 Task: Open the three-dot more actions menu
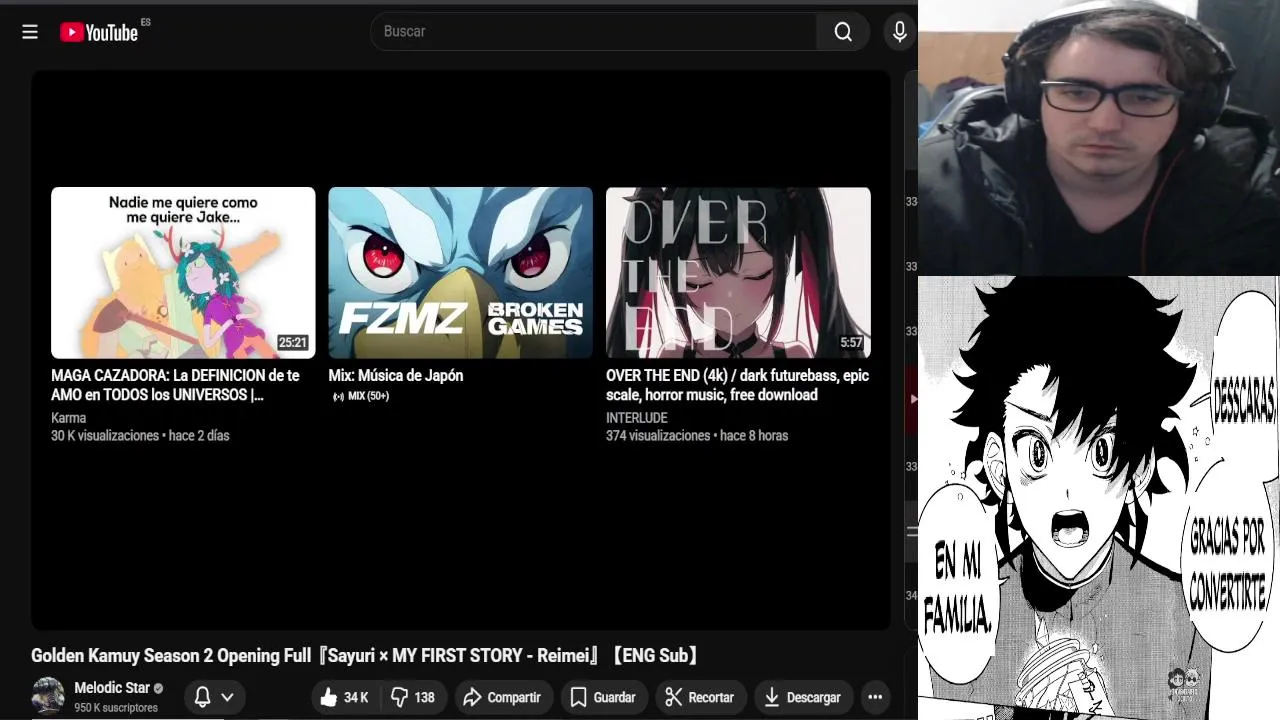(x=875, y=697)
